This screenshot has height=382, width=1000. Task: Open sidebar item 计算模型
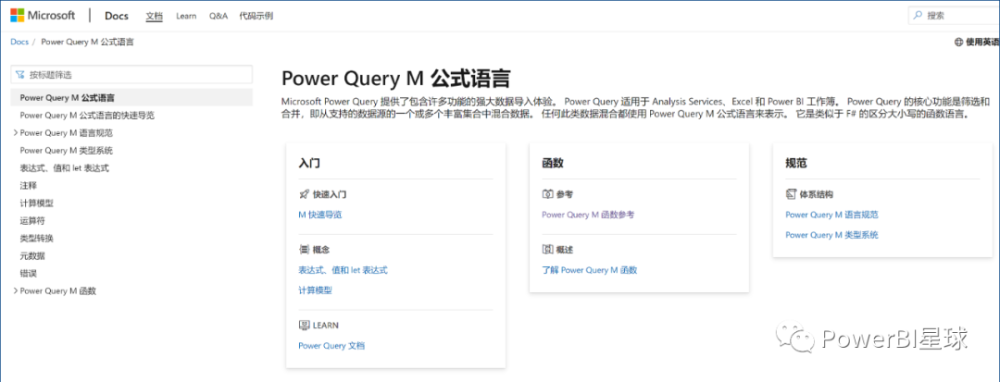[36, 203]
